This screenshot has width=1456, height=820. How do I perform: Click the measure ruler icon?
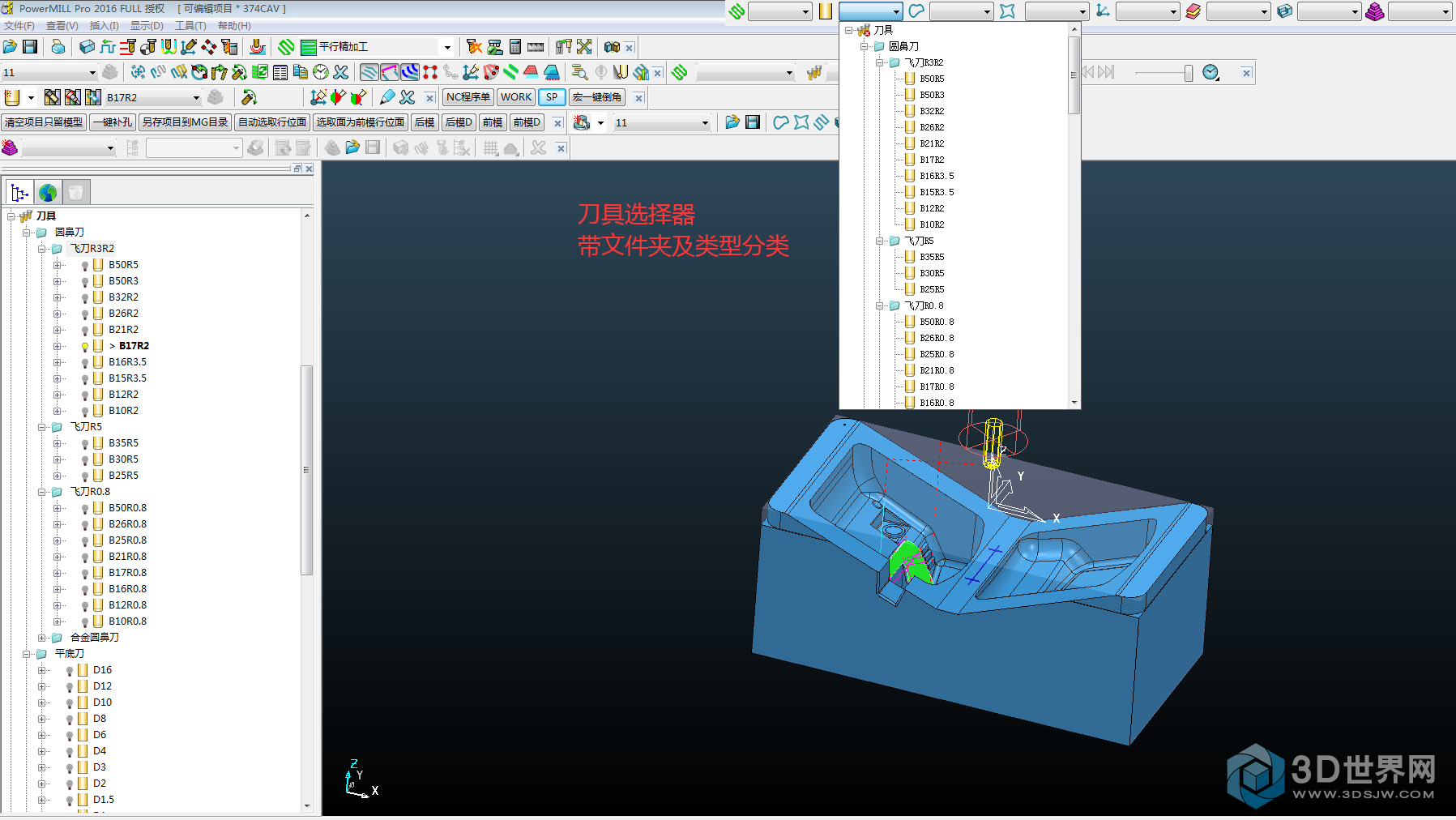pyautogui.click(x=536, y=47)
